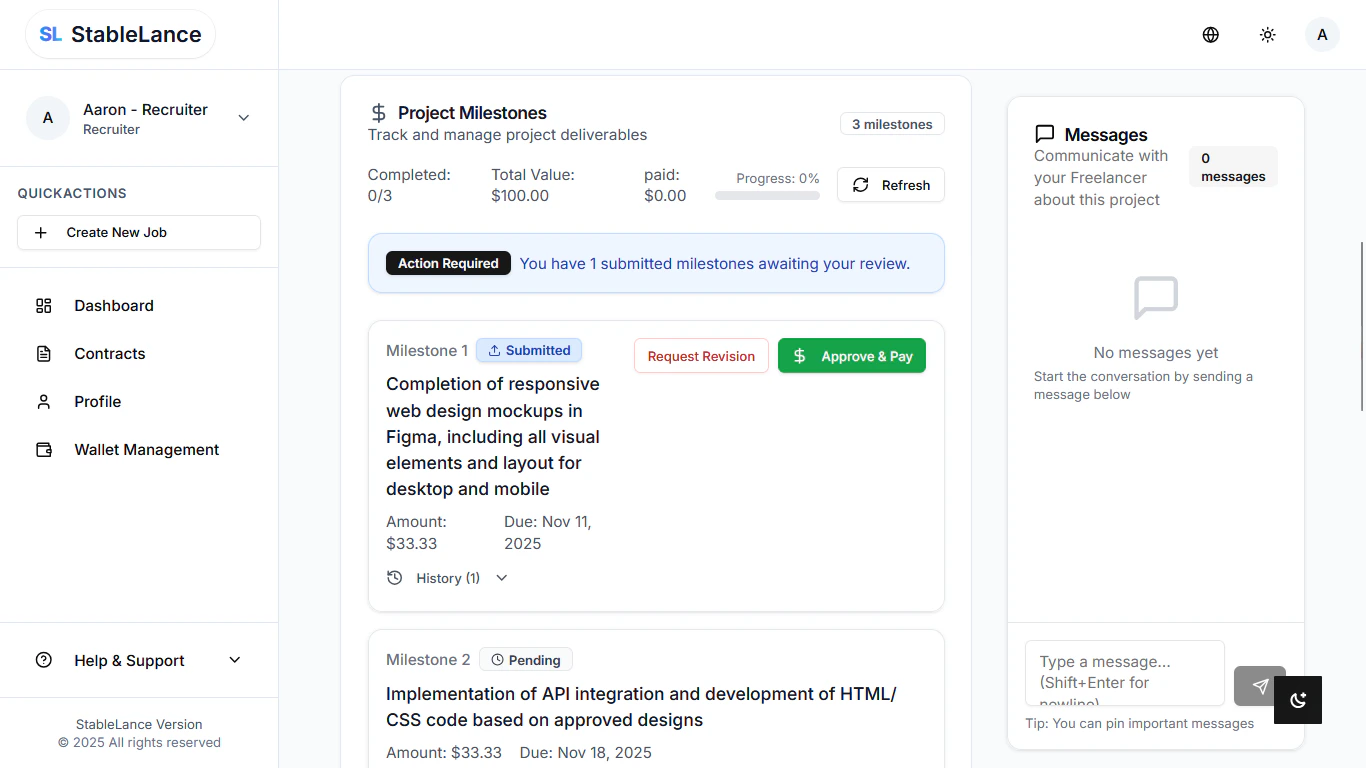Click the submitted milestones awaiting review notice
The width and height of the screenshot is (1366, 768).
tap(715, 264)
